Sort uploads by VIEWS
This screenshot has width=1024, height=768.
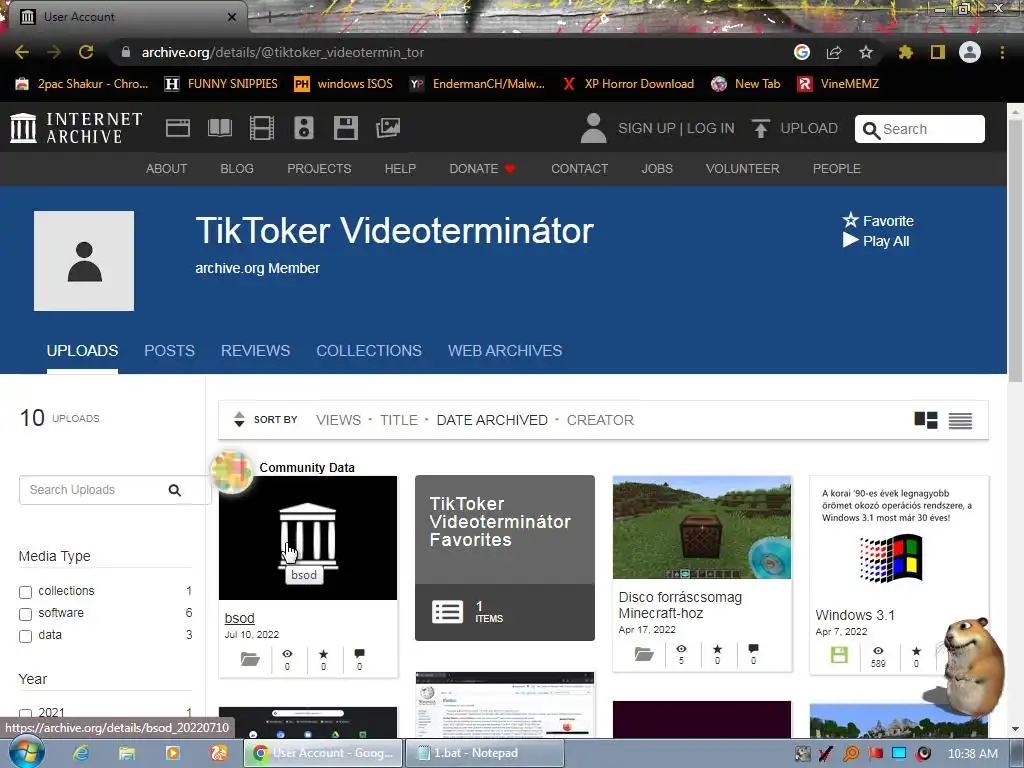[338, 420]
